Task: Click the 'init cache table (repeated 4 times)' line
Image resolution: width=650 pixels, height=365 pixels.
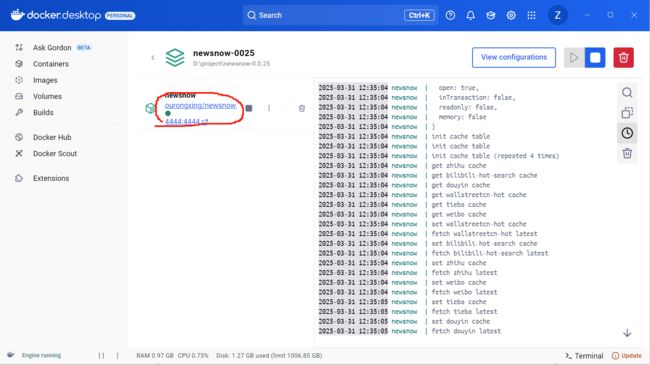Action: [495, 156]
